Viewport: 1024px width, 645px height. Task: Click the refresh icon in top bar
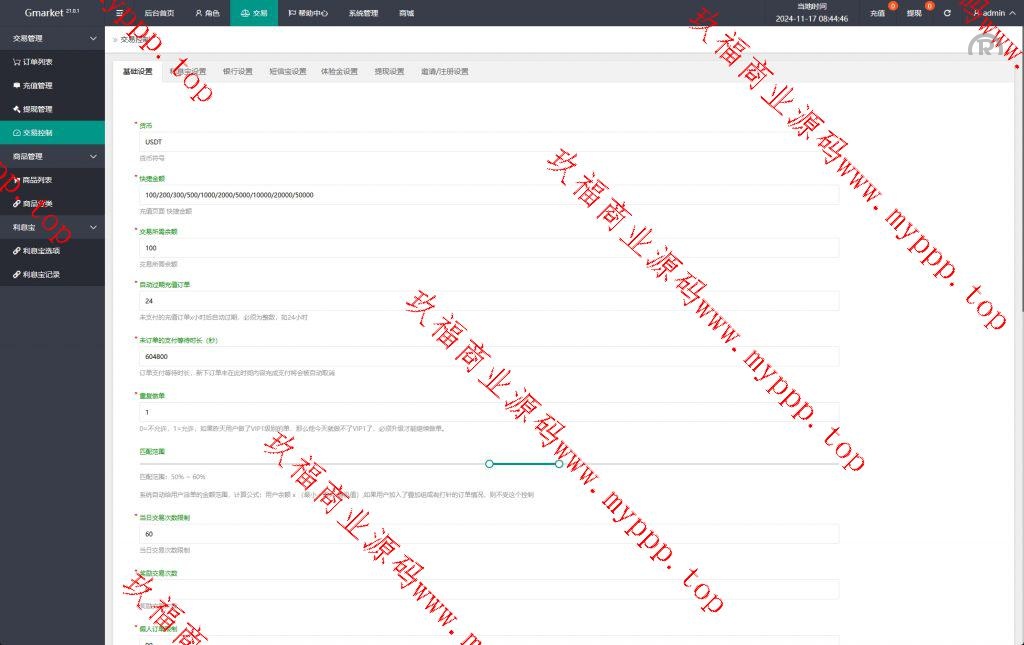tap(947, 13)
